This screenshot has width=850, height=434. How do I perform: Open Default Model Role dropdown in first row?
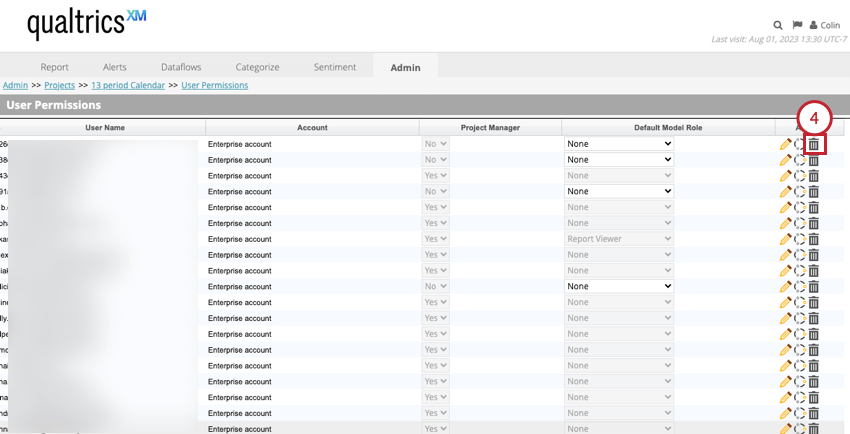point(619,144)
